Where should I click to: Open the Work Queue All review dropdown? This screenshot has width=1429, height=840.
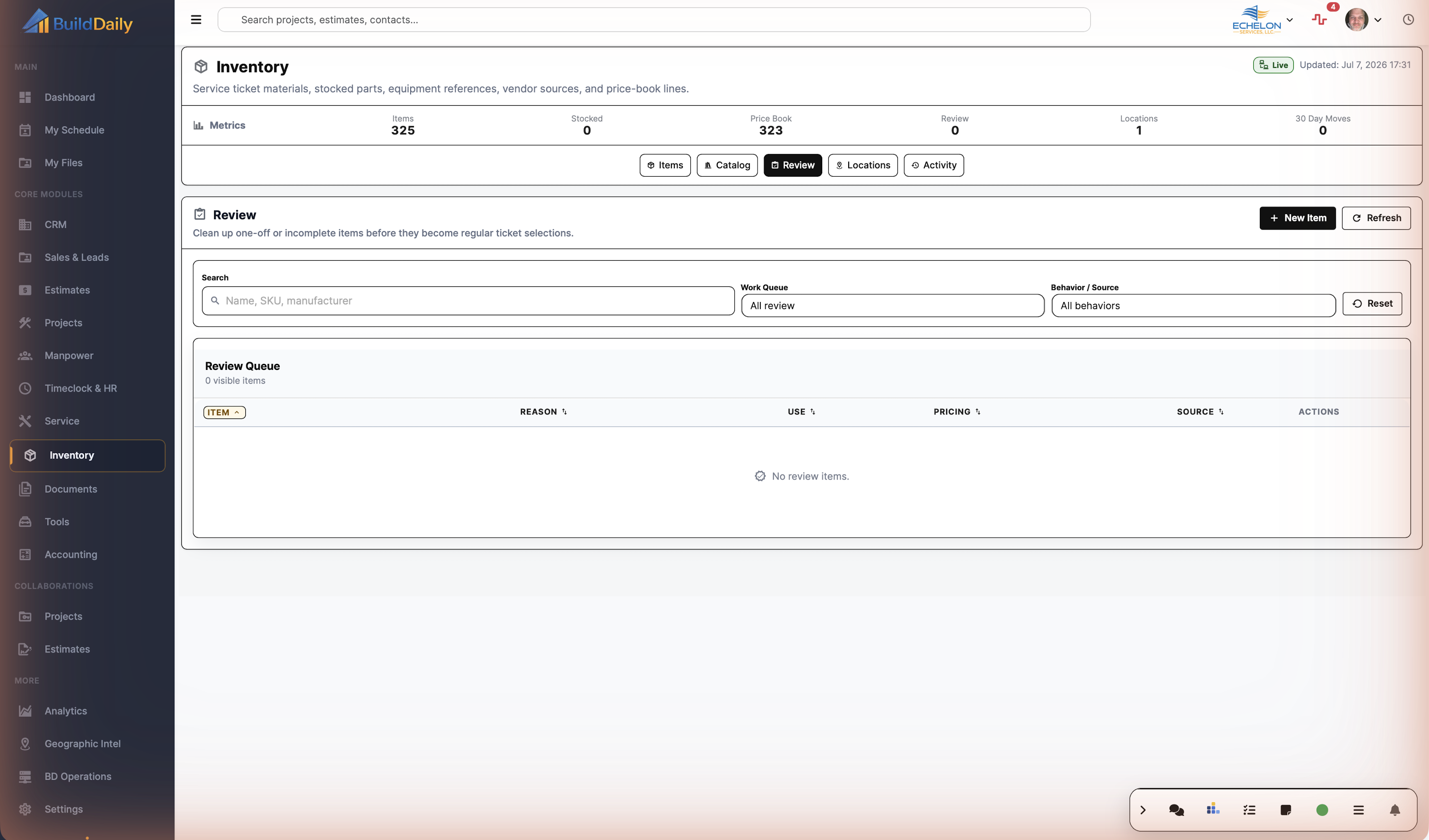[893, 306]
